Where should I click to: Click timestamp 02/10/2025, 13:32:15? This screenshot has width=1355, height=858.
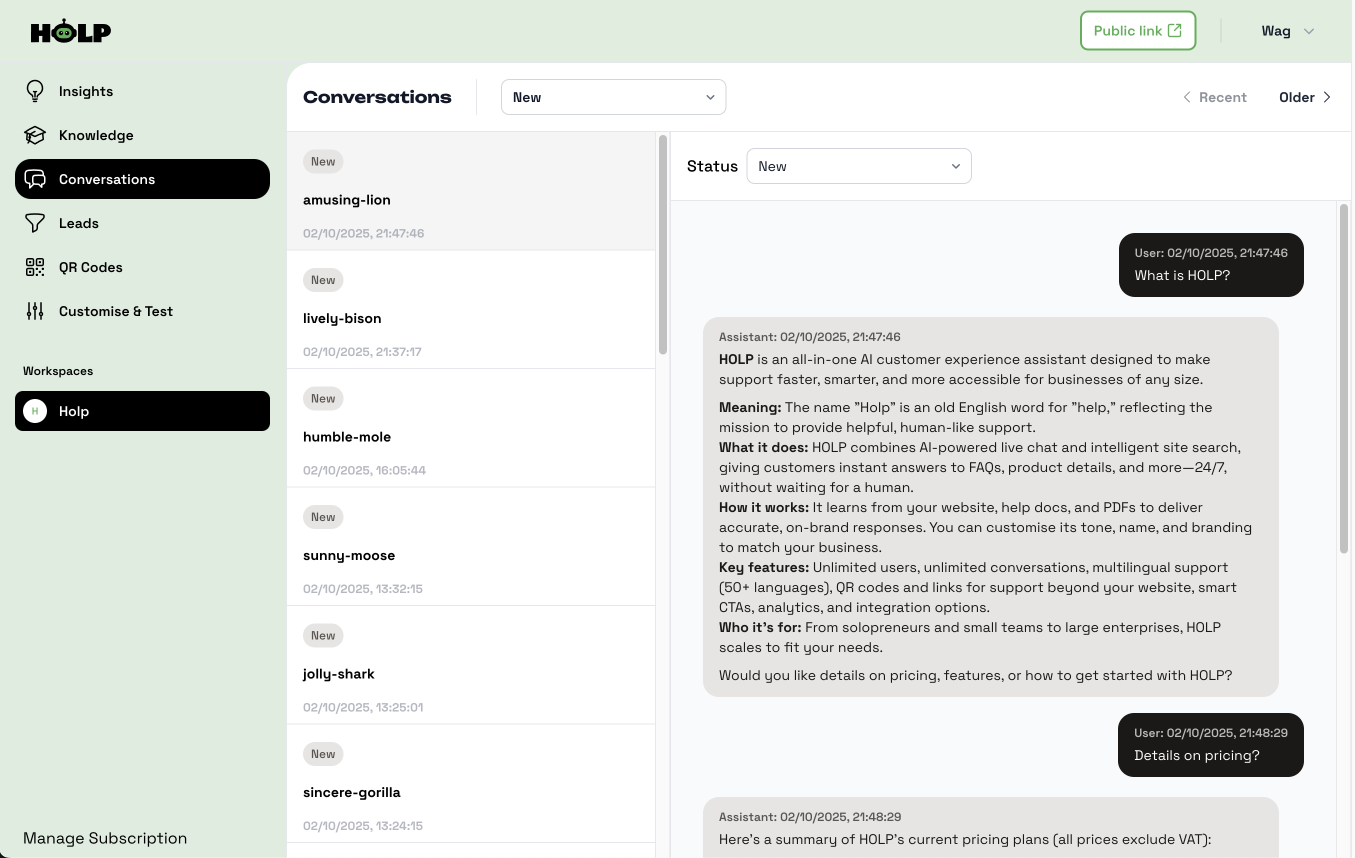363,588
